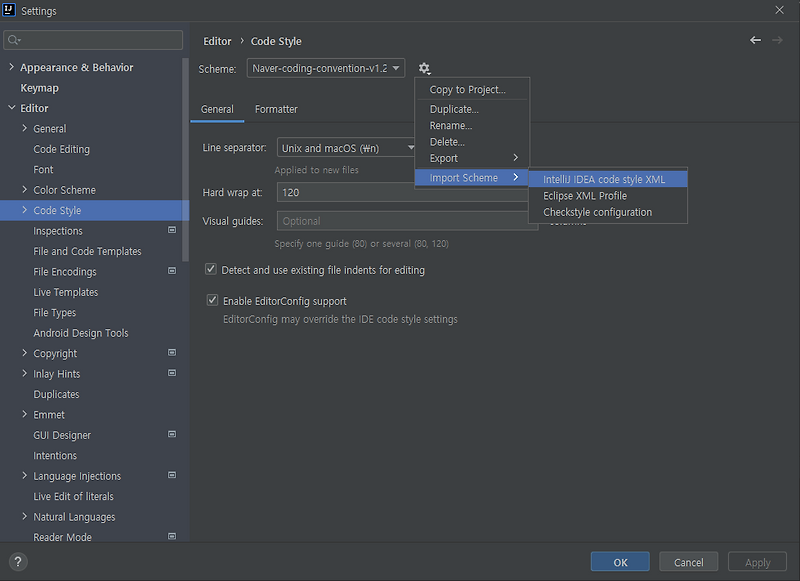Click the back navigation arrow

pos(755,41)
